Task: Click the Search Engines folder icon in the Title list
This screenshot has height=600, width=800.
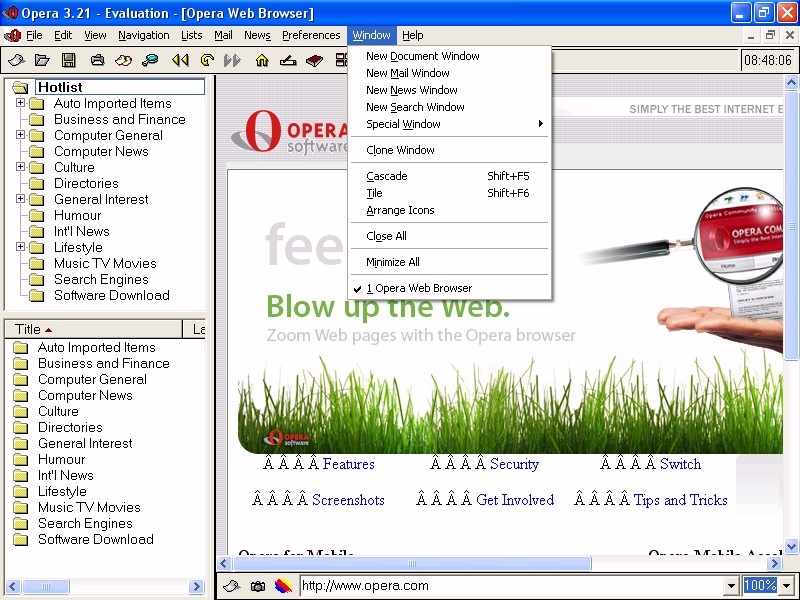Action: coord(20,523)
